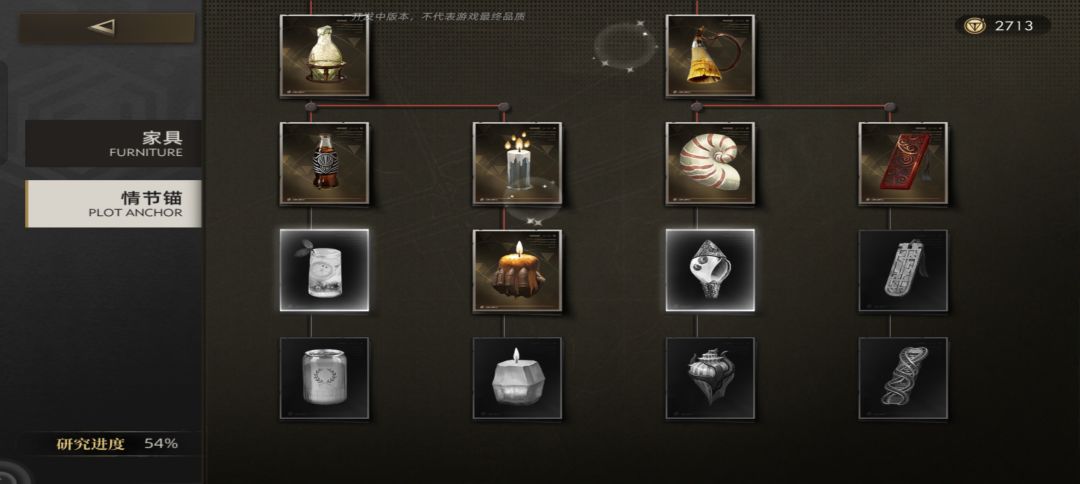Choose the striped nautilus shell item
Viewport: 1080px width, 484px height.
pos(710,163)
